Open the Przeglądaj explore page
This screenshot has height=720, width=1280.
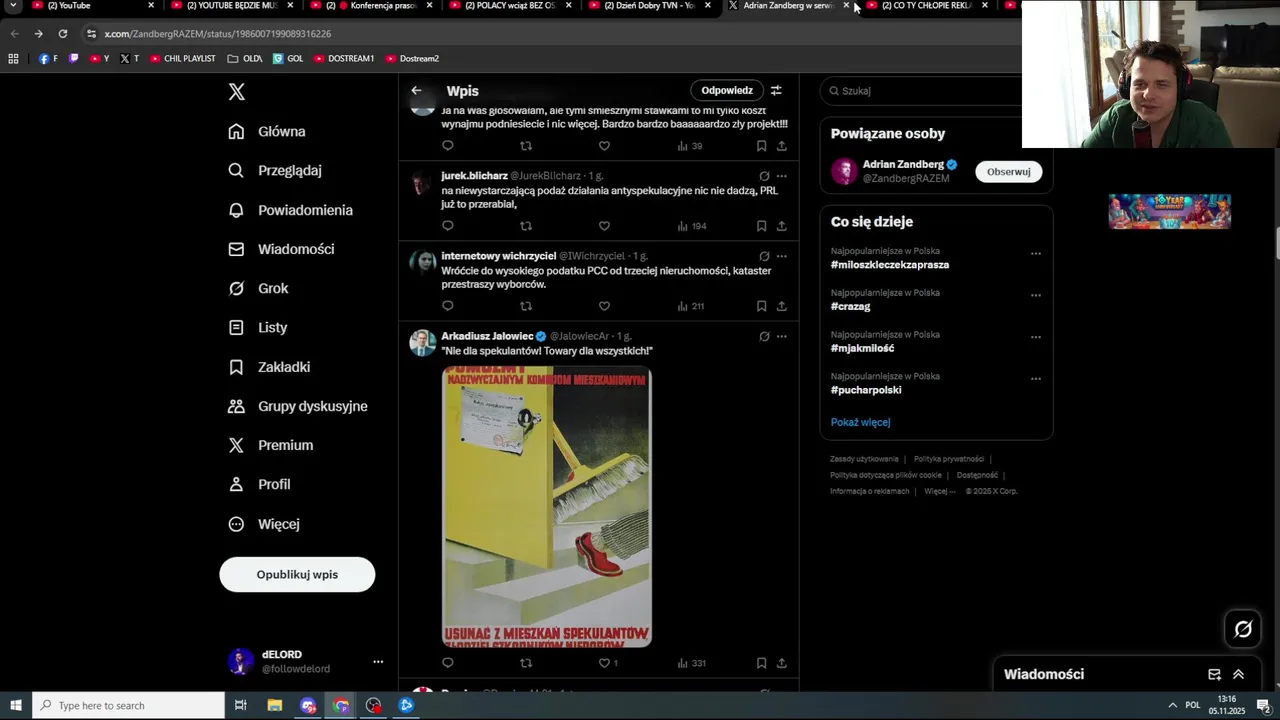click(275, 171)
